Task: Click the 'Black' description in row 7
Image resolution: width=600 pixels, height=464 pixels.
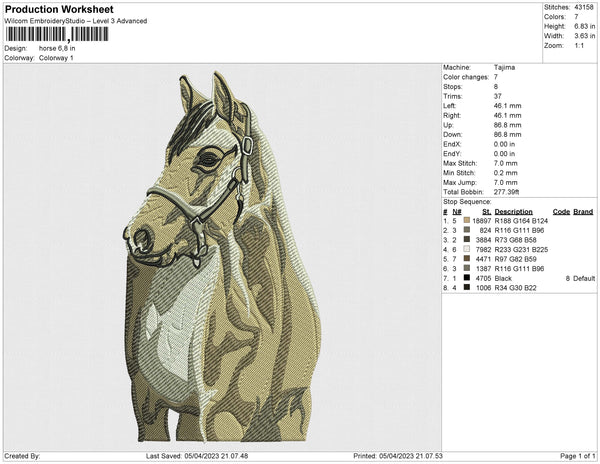Action: point(503,278)
